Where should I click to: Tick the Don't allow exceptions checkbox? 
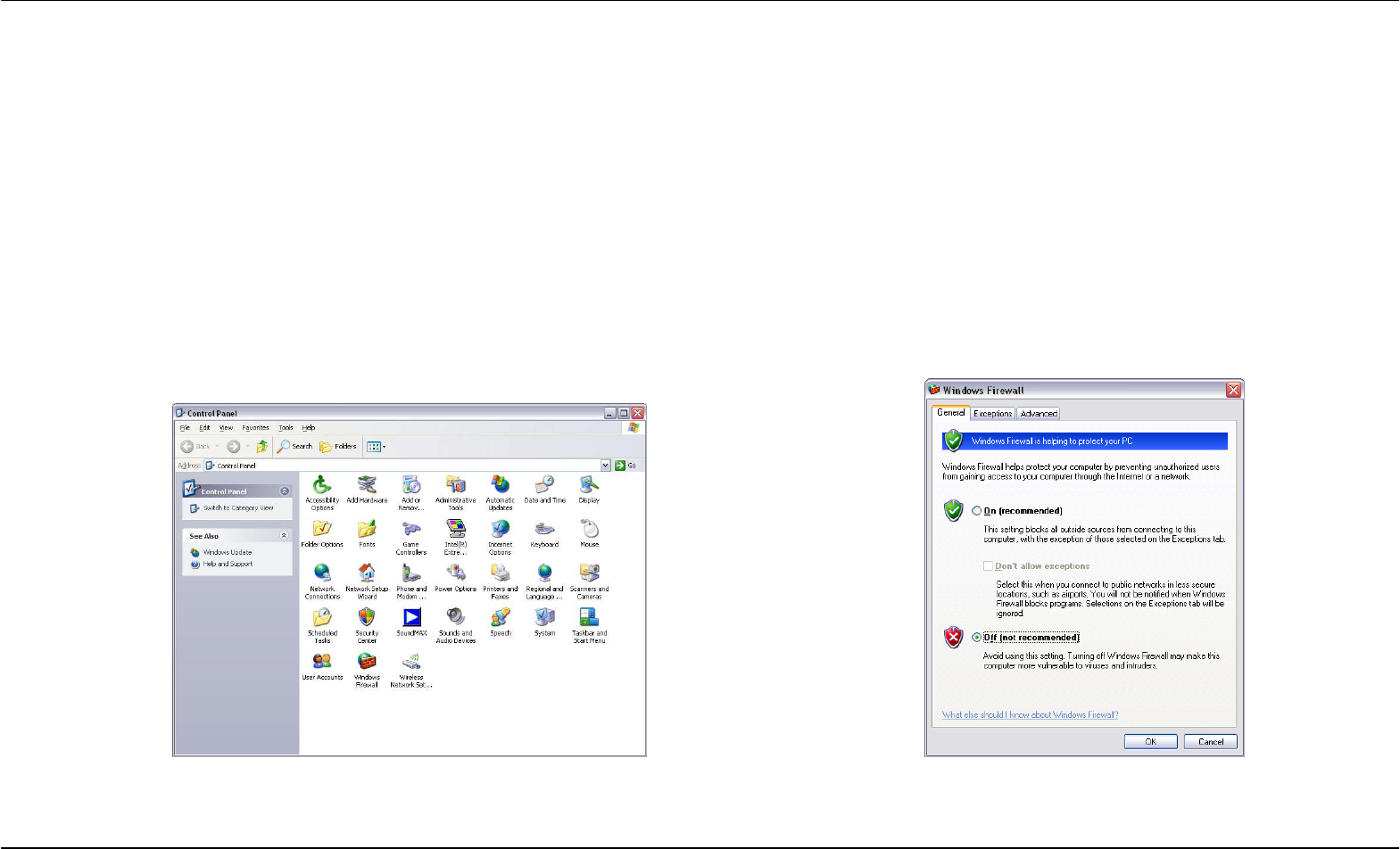[x=988, y=565]
